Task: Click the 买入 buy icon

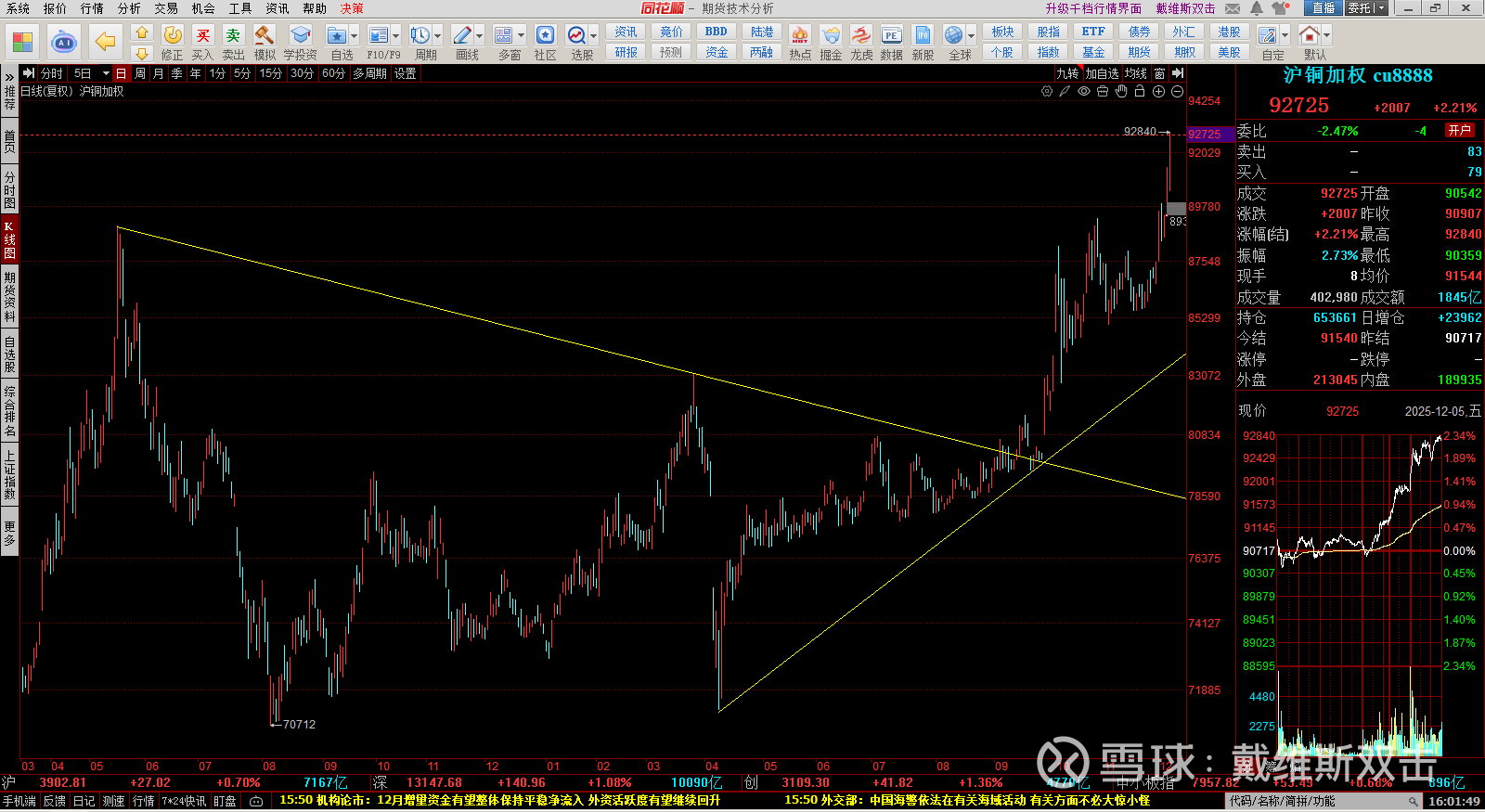Action: (x=202, y=43)
